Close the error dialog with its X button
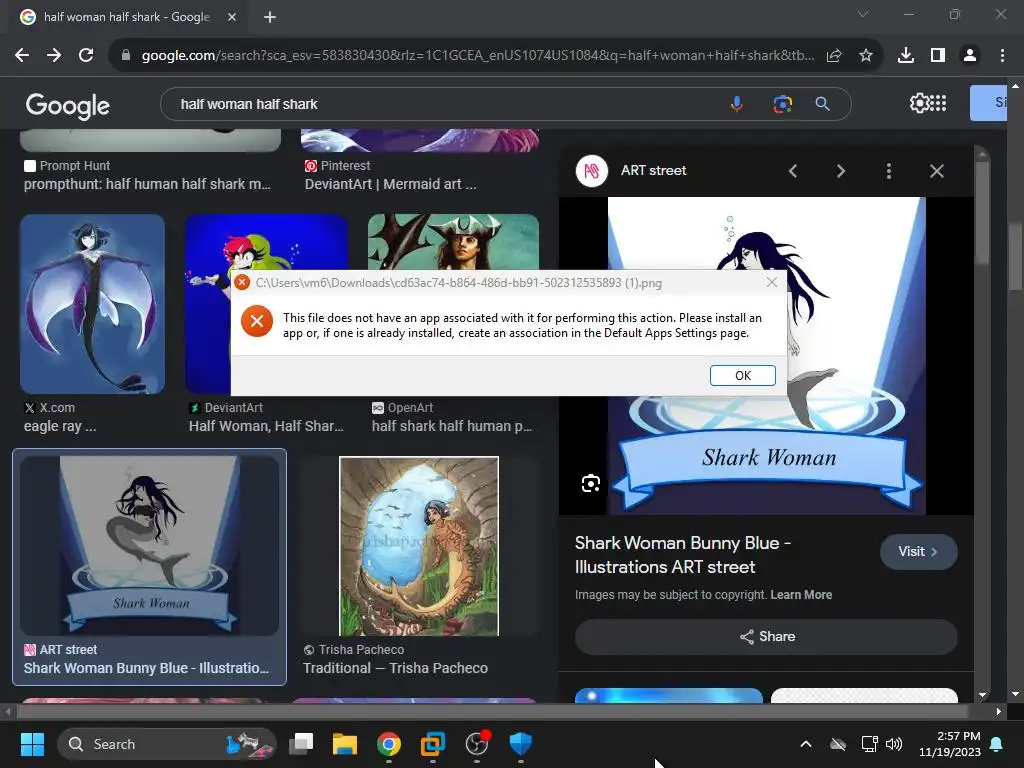This screenshot has height=768, width=1024. (772, 282)
